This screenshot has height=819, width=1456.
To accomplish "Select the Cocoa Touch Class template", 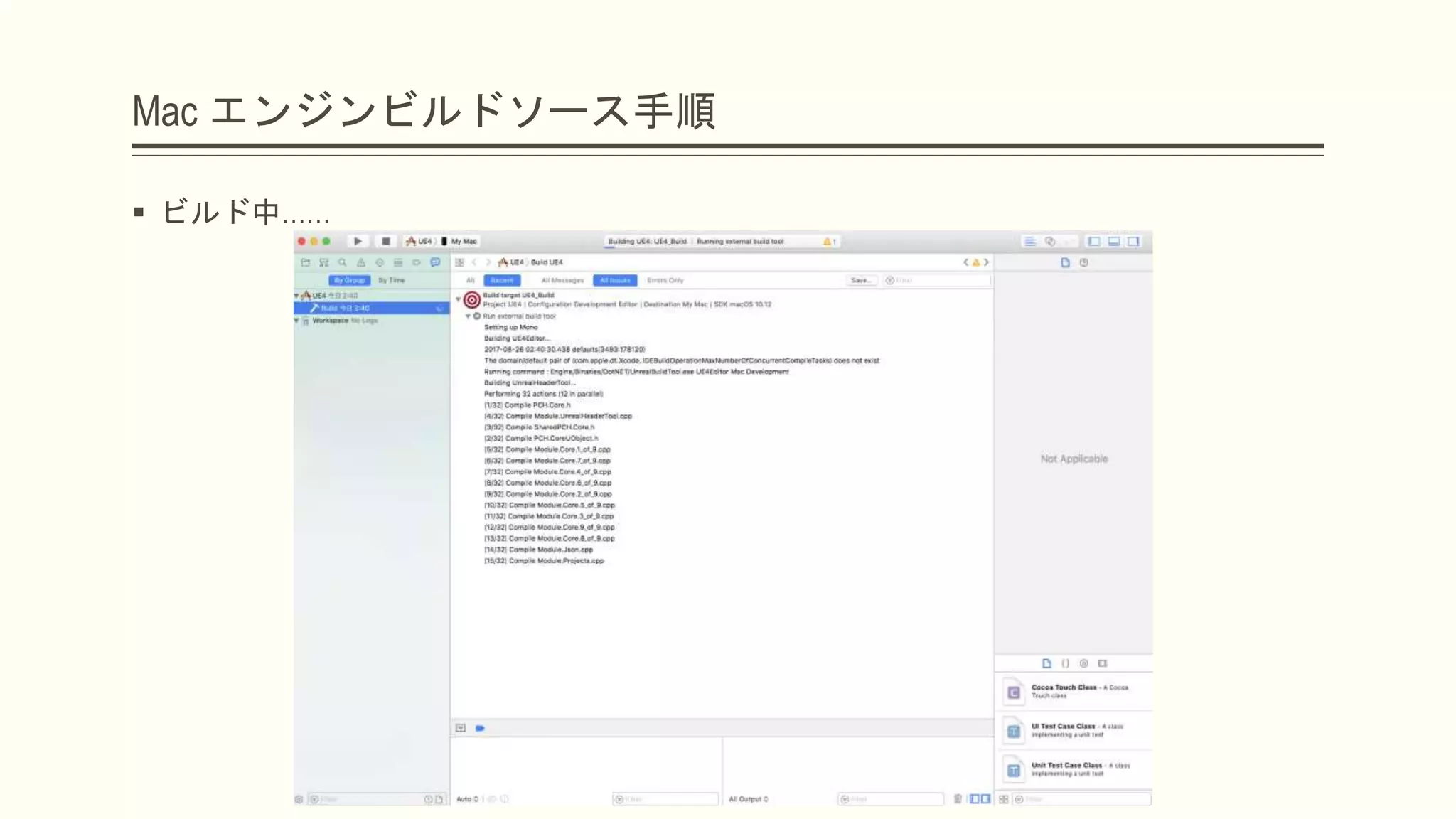I will tap(1074, 692).
